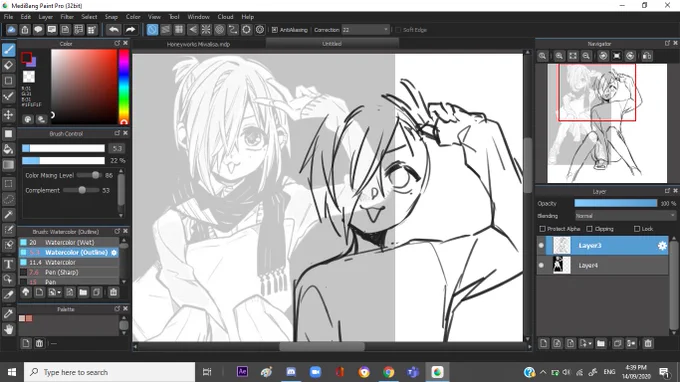Open the Snap menu
Viewport: 680px width, 382px height.
click(x=111, y=17)
